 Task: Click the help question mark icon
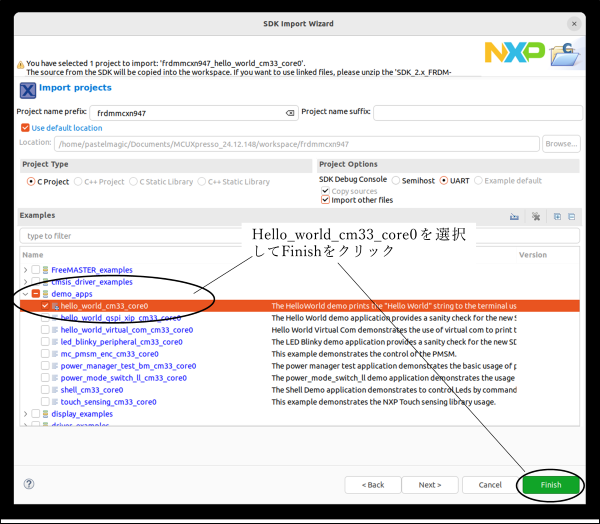(x=29, y=484)
